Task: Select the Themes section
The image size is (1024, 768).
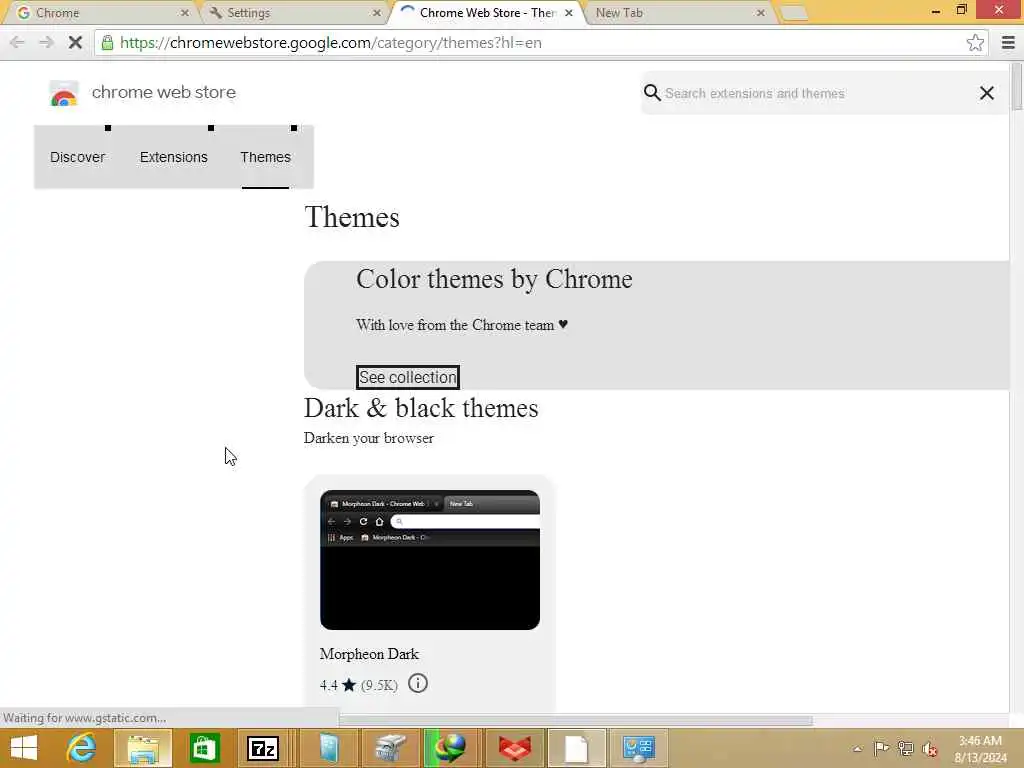Action: coord(265,157)
